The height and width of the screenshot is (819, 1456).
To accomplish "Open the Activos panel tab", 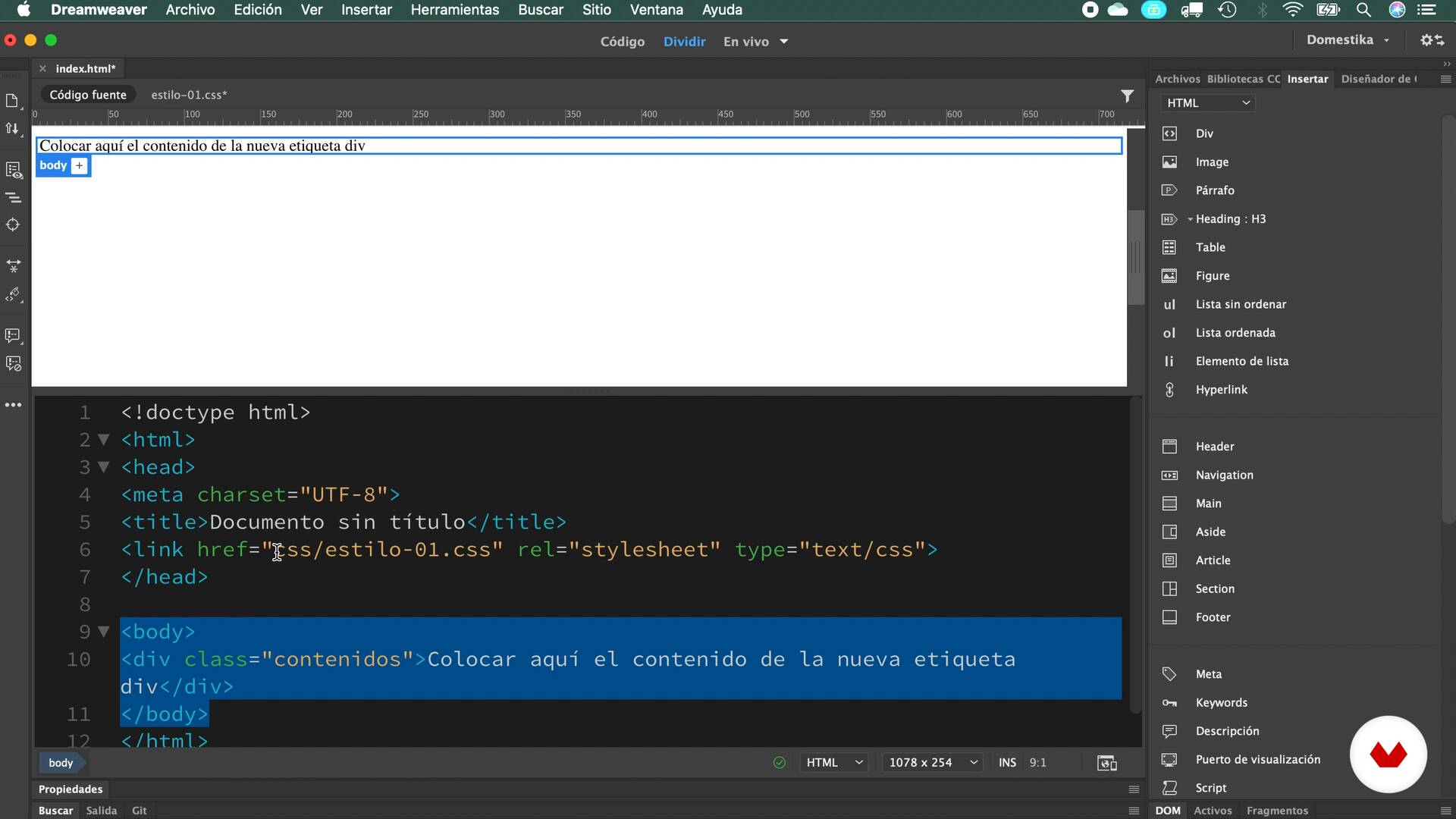I will pos(1213,811).
